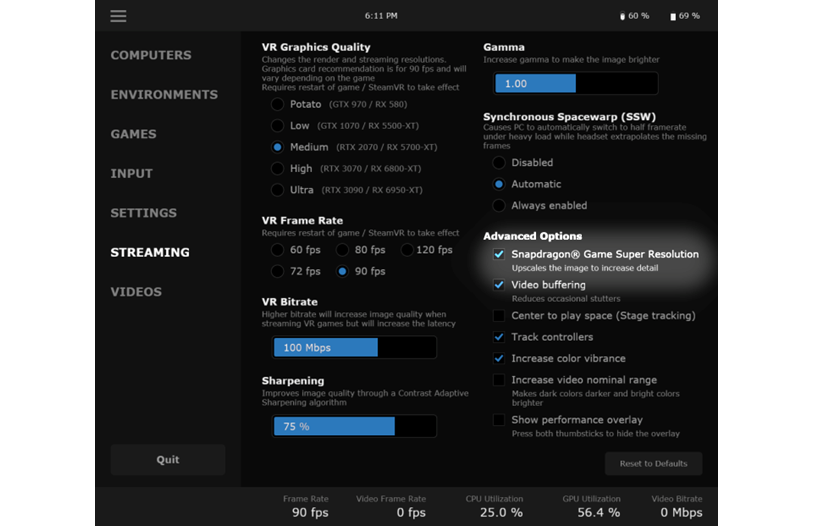The image size is (814, 526).
Task: Disable Track controllers option
Action: 499,337
